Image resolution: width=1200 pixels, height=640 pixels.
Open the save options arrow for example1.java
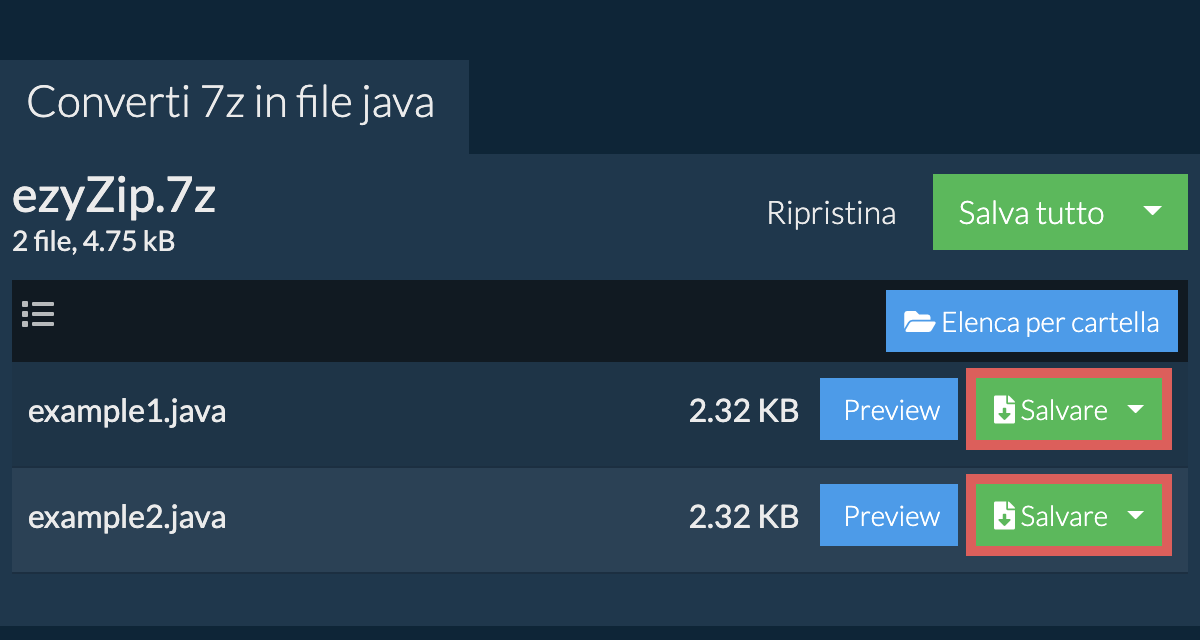click(1136, 410)
